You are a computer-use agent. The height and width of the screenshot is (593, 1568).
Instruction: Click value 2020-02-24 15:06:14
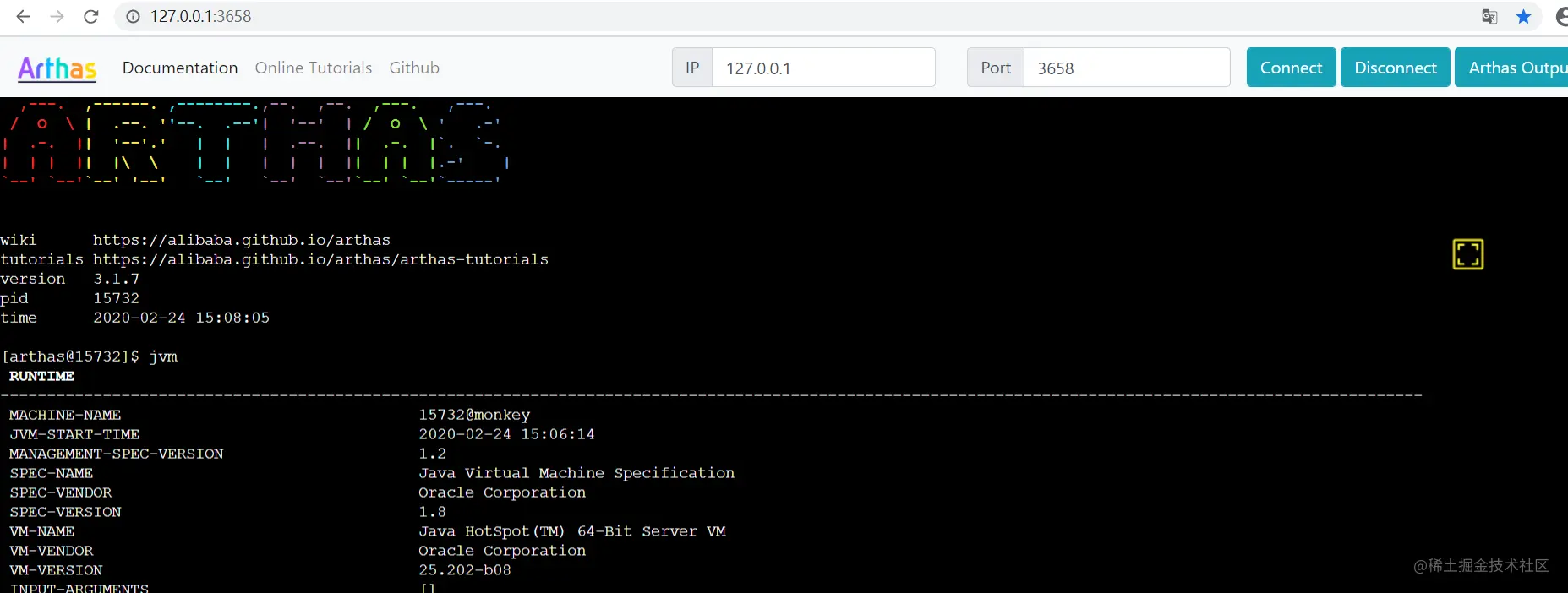click(x=506, y=434)
